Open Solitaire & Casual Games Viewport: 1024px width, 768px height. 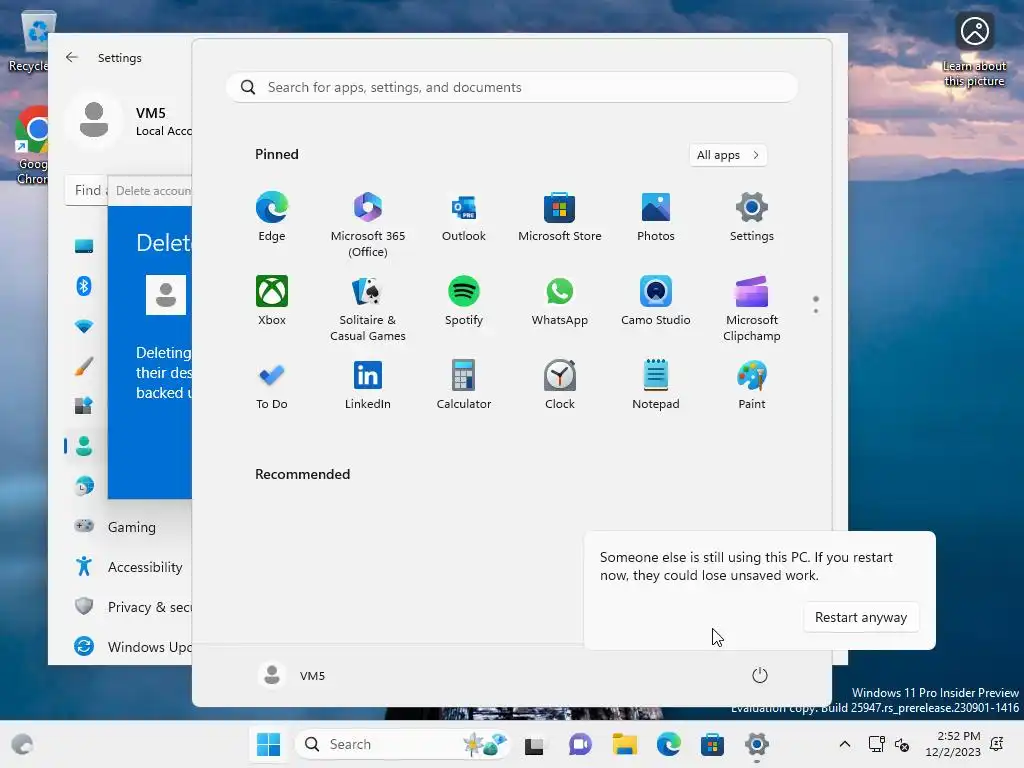pos(368,308)
